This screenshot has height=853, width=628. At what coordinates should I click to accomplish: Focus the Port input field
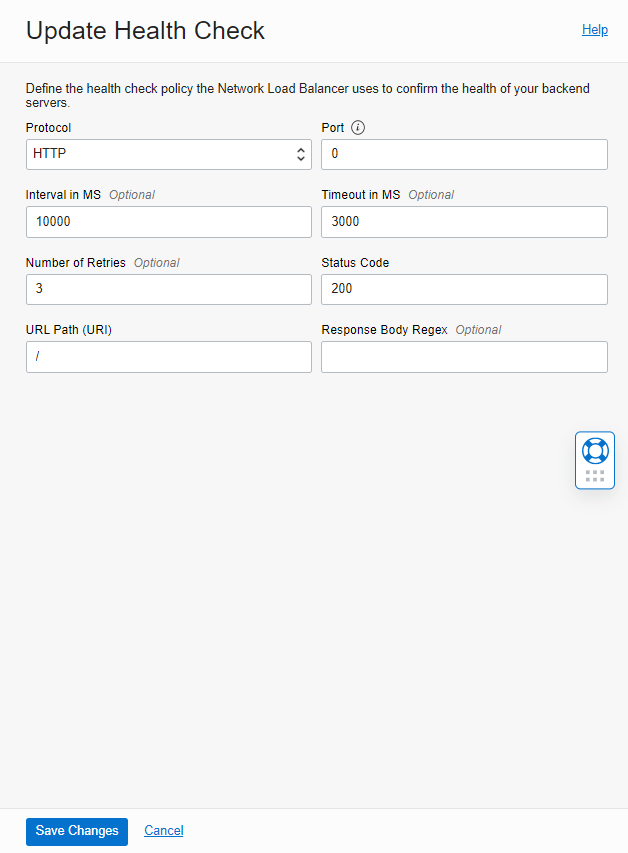point(464,155)
